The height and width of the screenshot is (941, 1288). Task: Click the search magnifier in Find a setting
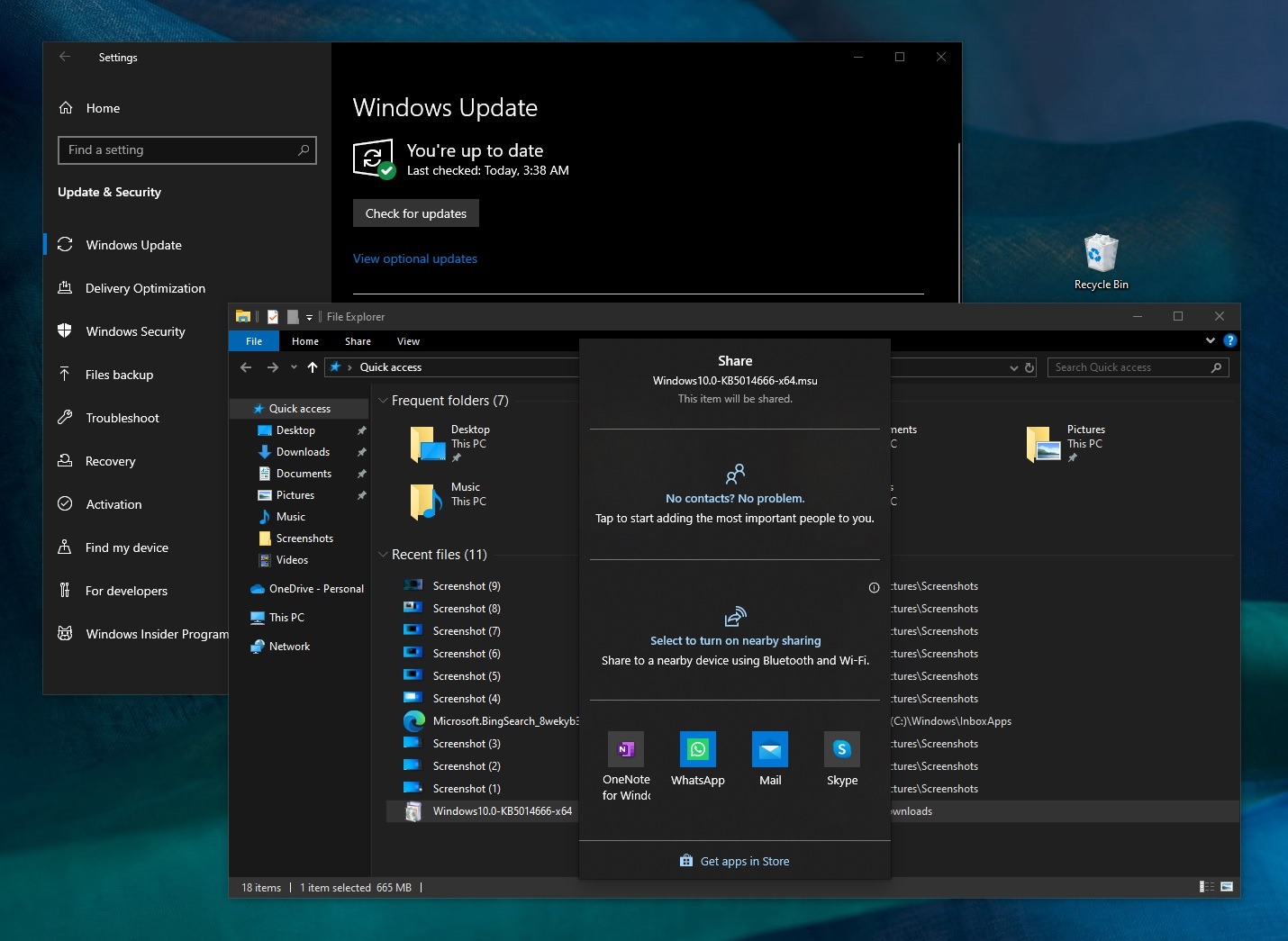pos(304,149)
